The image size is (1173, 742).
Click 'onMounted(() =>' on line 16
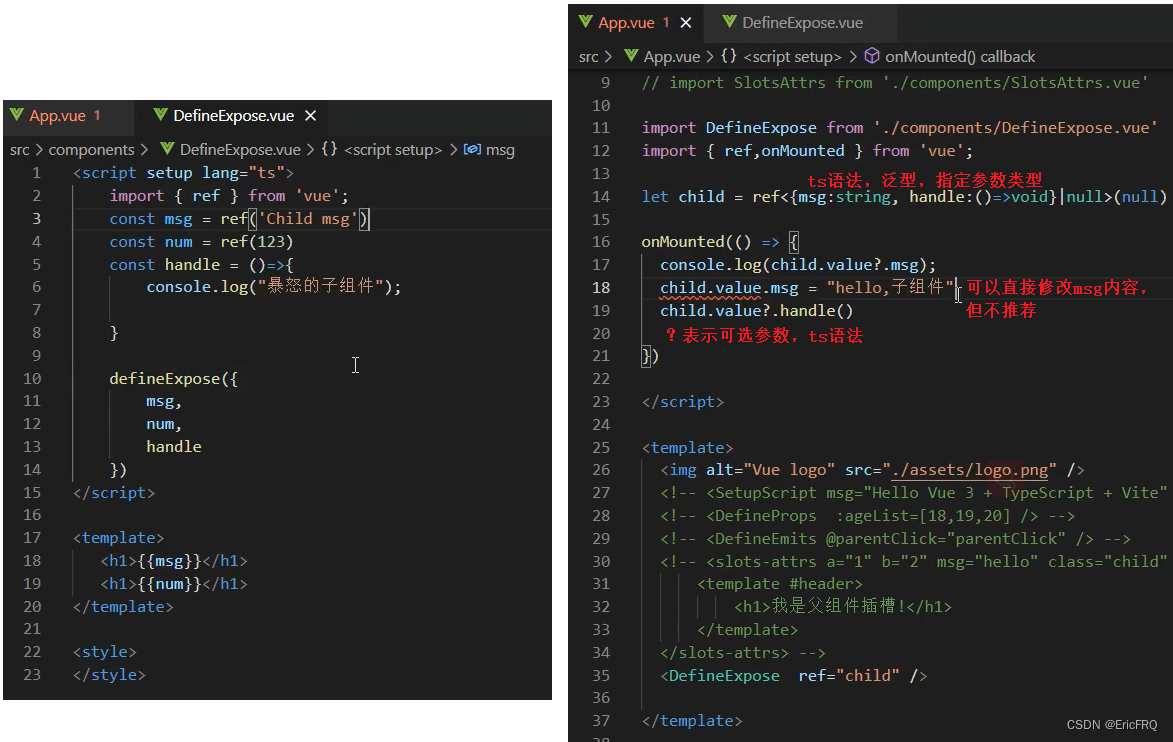[710, 242]
